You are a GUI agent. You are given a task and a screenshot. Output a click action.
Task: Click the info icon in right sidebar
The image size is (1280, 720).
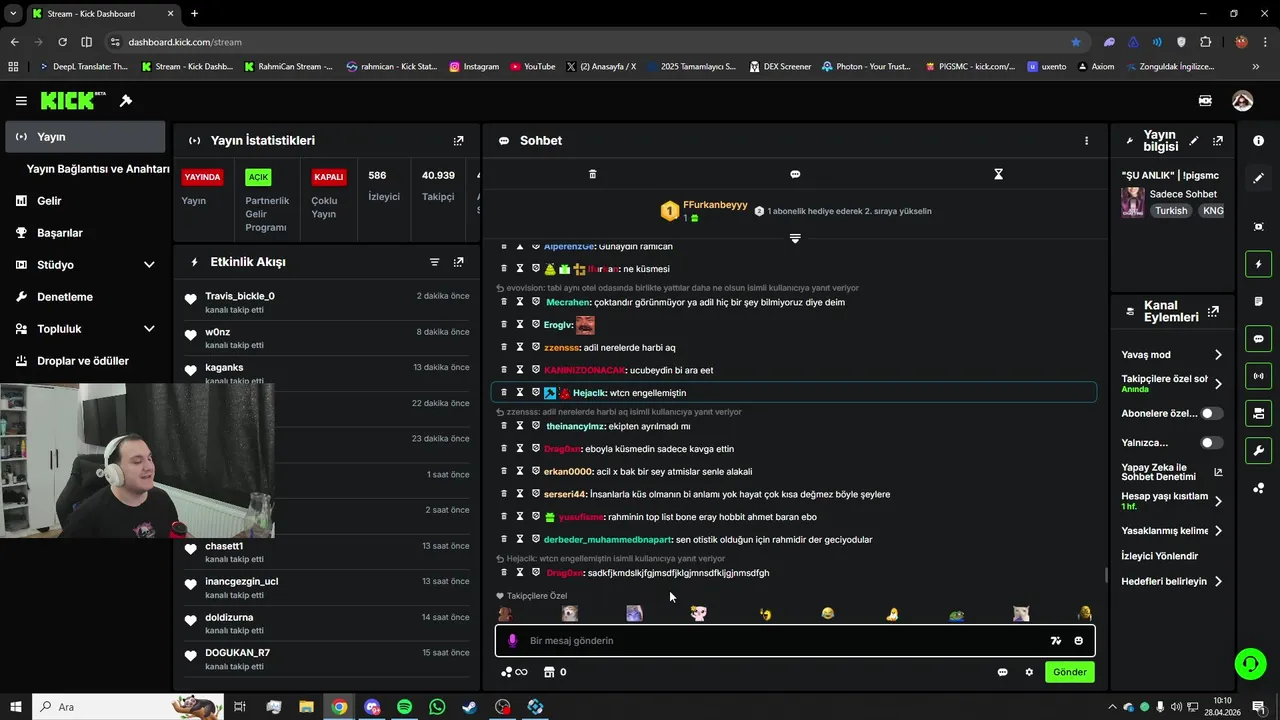1258,141
